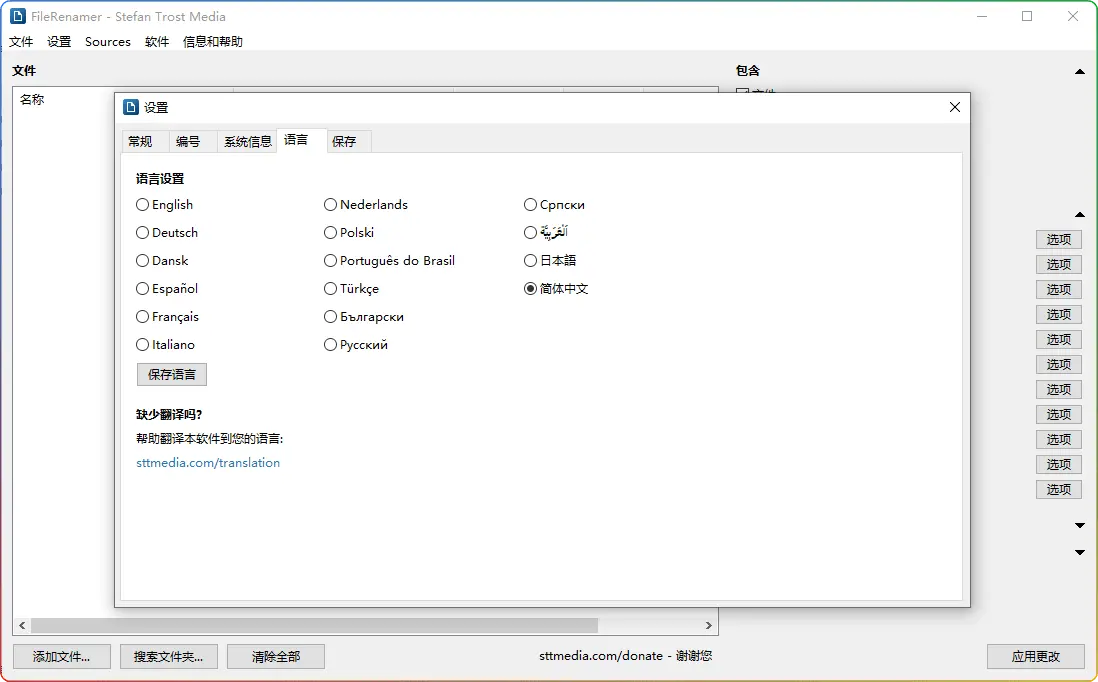
Task: Collapse the section arrow above 选项 buttons
Action: (1080, 214)
